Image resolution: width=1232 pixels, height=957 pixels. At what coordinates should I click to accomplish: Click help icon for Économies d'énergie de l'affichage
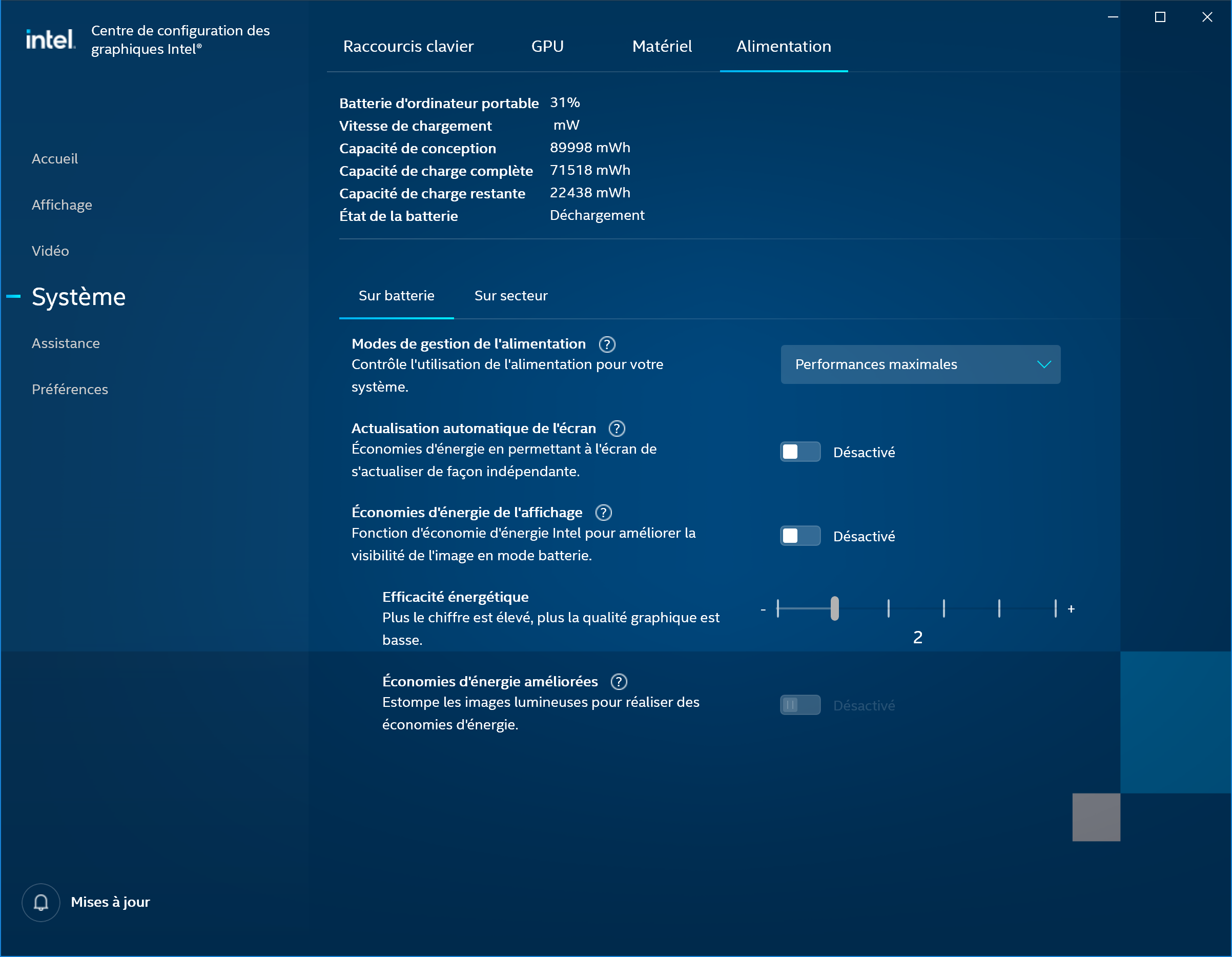click(604, 513)
